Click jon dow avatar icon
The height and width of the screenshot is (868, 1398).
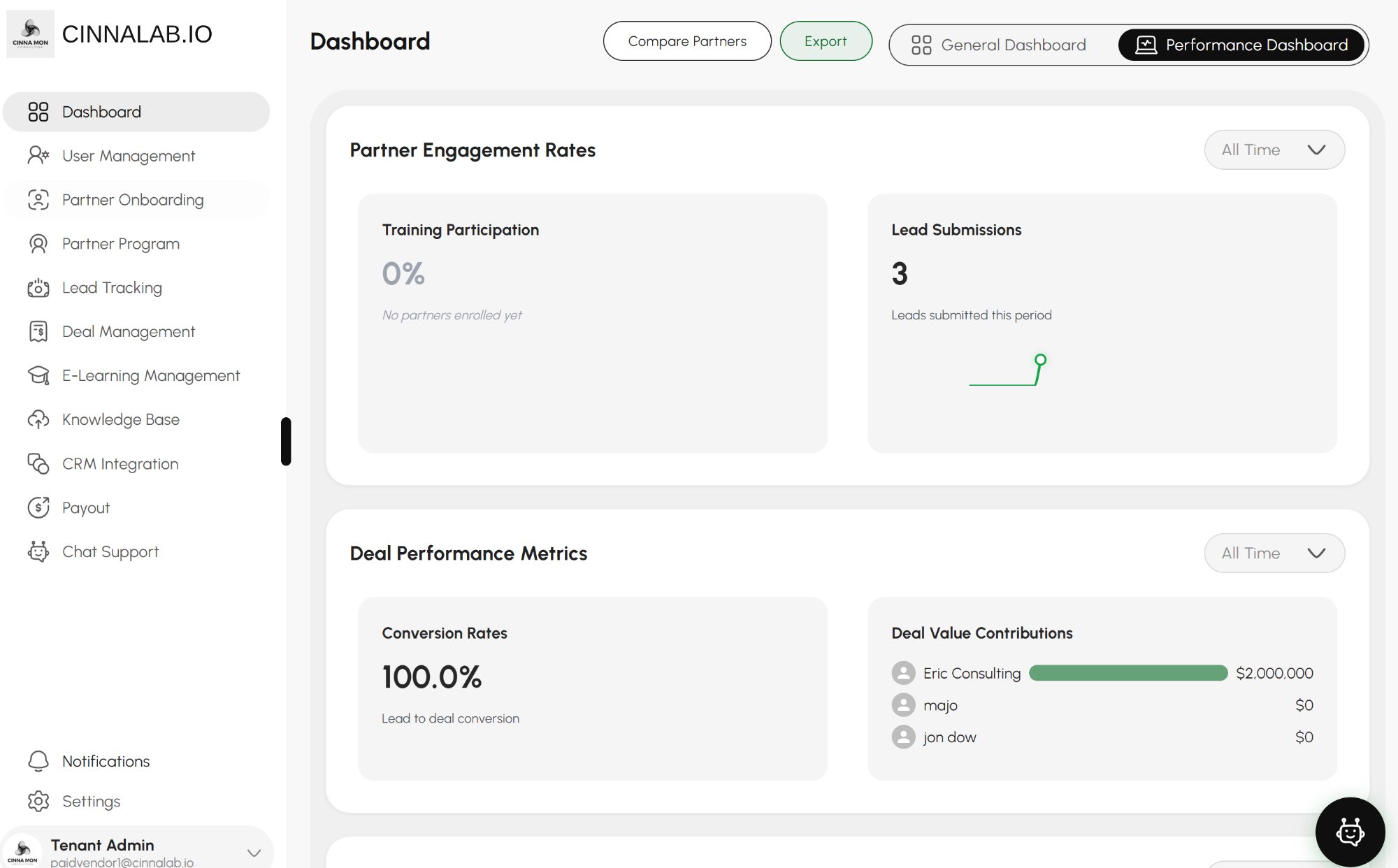pos(903,737)
